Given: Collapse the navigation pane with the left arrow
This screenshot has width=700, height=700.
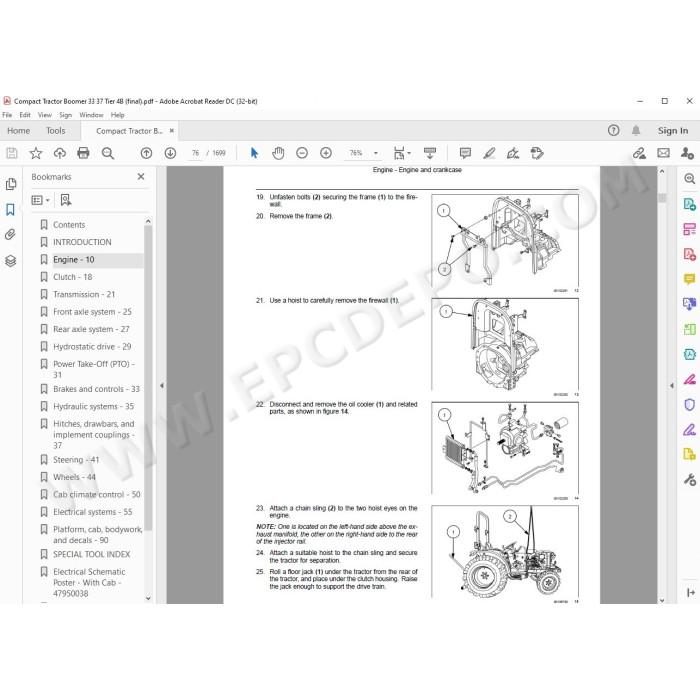Looking at the screenshot, I should [162, 385].
